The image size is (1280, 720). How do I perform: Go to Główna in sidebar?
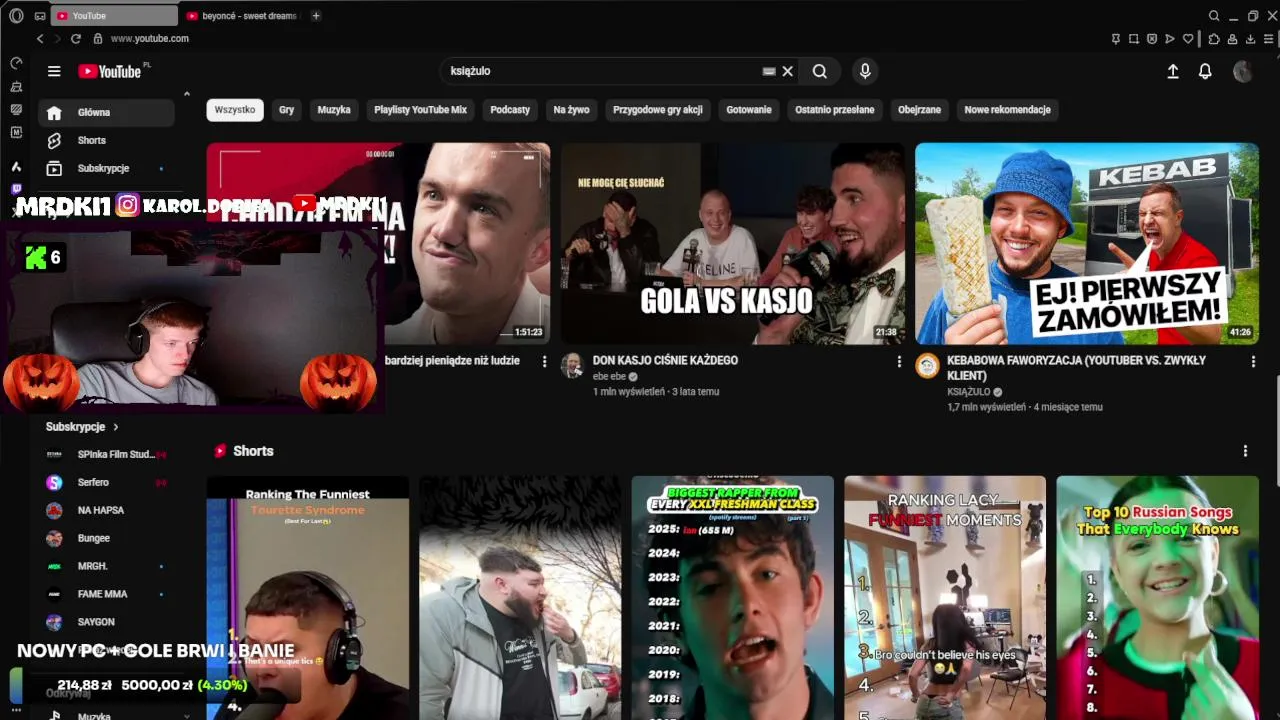(106, 112)
